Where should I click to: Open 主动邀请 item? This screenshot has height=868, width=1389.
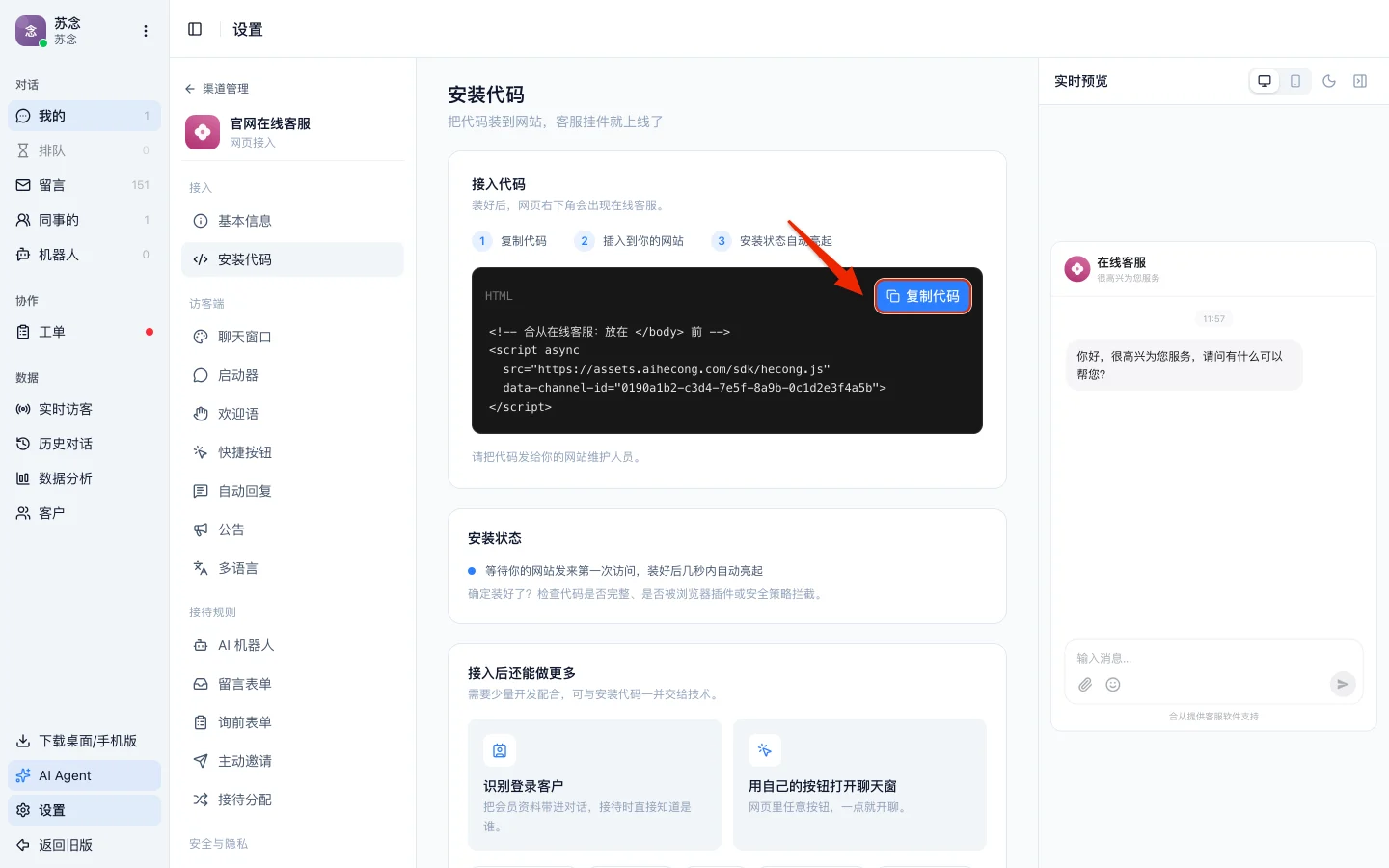point(292,761)
